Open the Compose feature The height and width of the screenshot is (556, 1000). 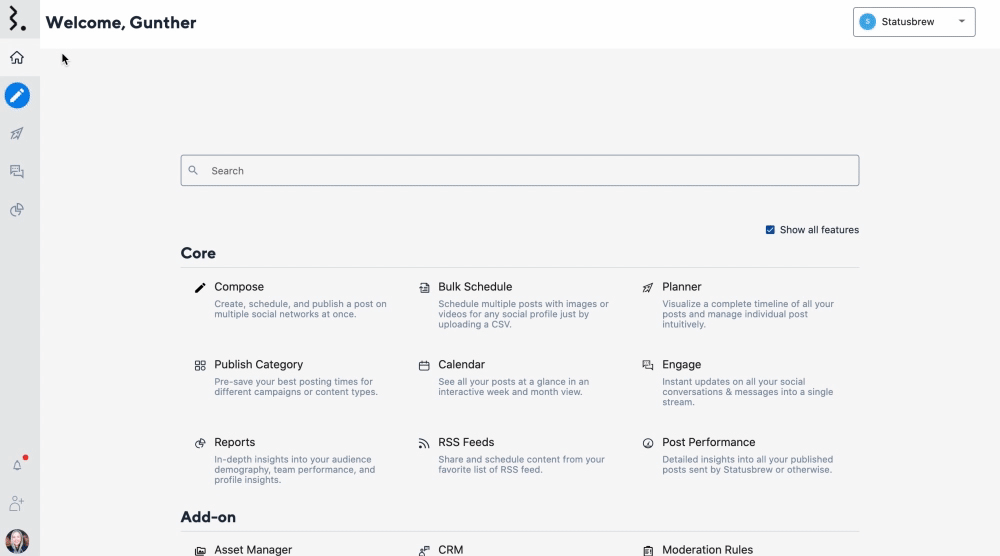tap(239, 287)
